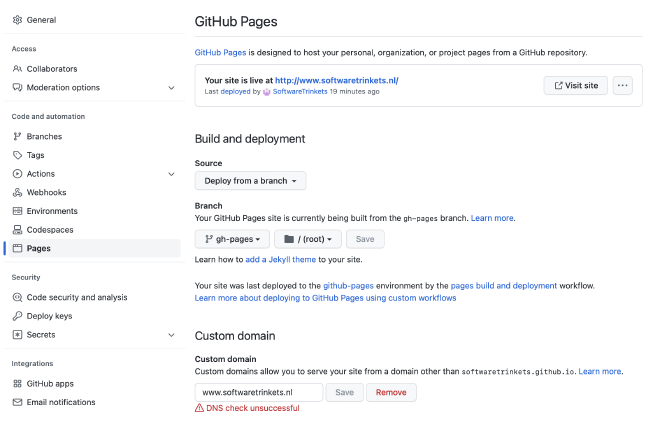The height and width of the screenshot is (422, 660).
Task: Open the gh-pages branch selector
Action: pyautogui.click(x=232, y=239)
